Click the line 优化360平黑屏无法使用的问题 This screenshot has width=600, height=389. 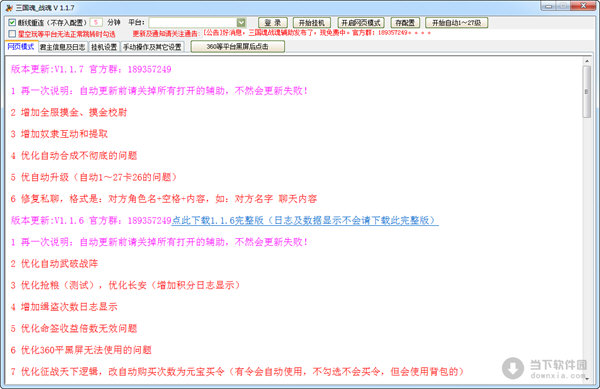pyautogui.click(x=81, y=350)
